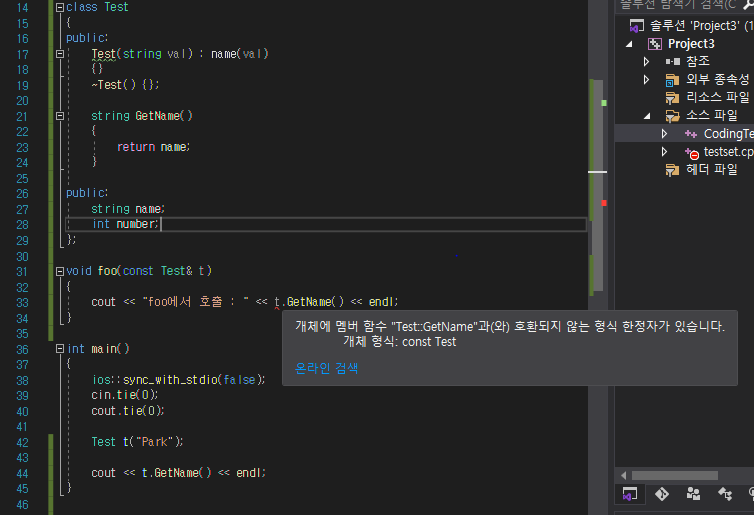Click line number 33 in the margin
The width and height of the screenshot is (754, 515).
tap(22, 303)
